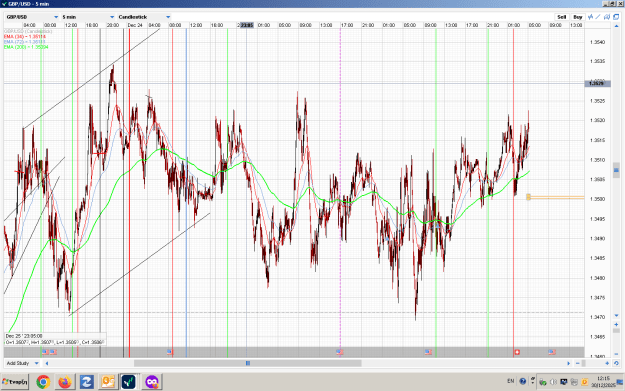The height and width of the screenshot is (391, 625).
Task: Click the Sell button
Action: pos(562,17)
